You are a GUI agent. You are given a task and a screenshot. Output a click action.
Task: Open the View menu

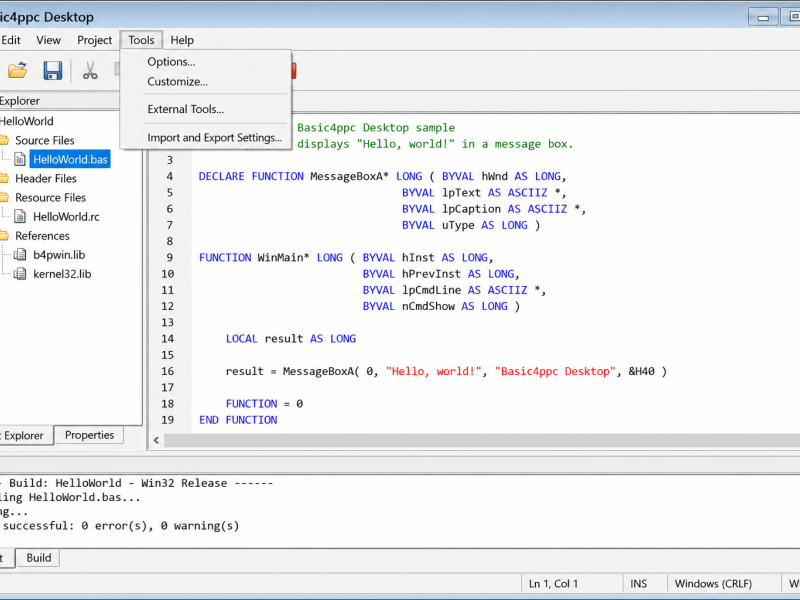(48, 40)
